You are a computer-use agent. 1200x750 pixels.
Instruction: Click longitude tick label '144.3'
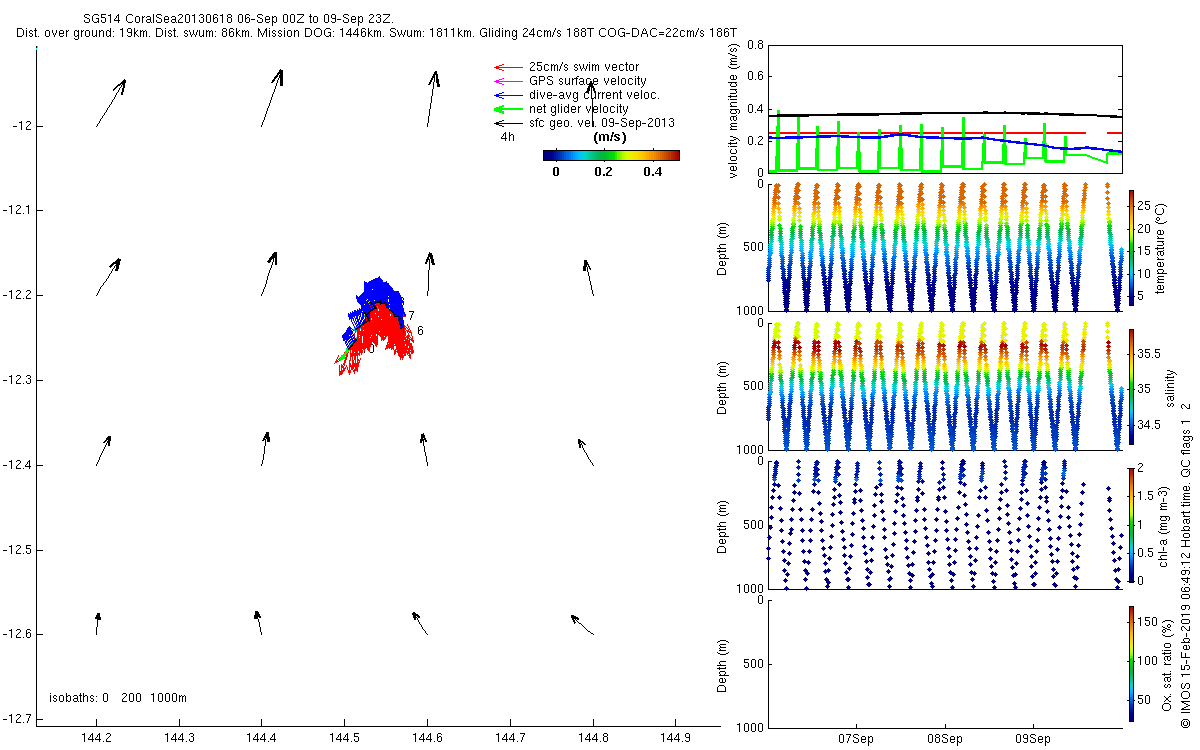[179, 739]
